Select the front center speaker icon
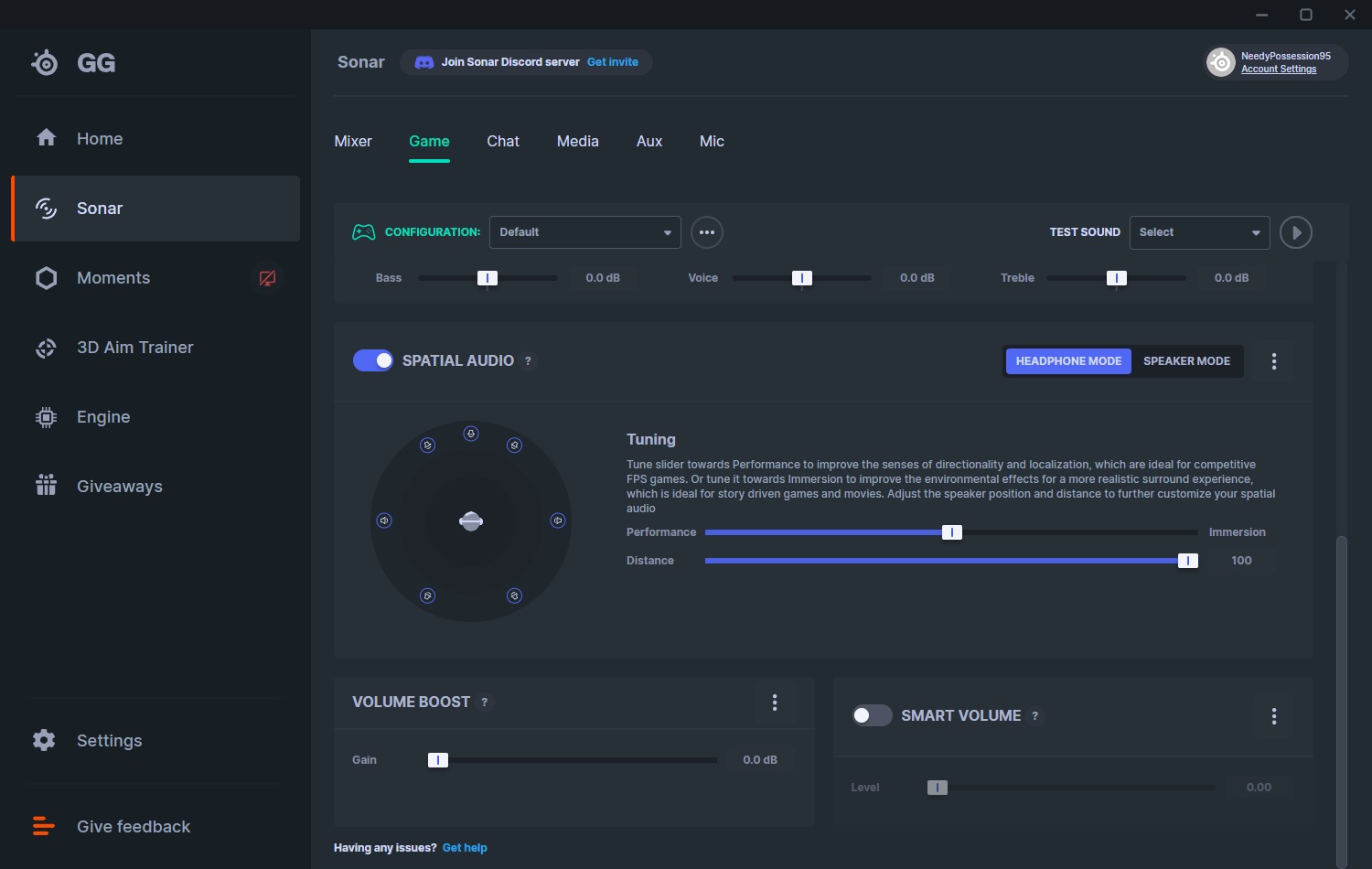 pyautogui.click(x=471, y=434)
